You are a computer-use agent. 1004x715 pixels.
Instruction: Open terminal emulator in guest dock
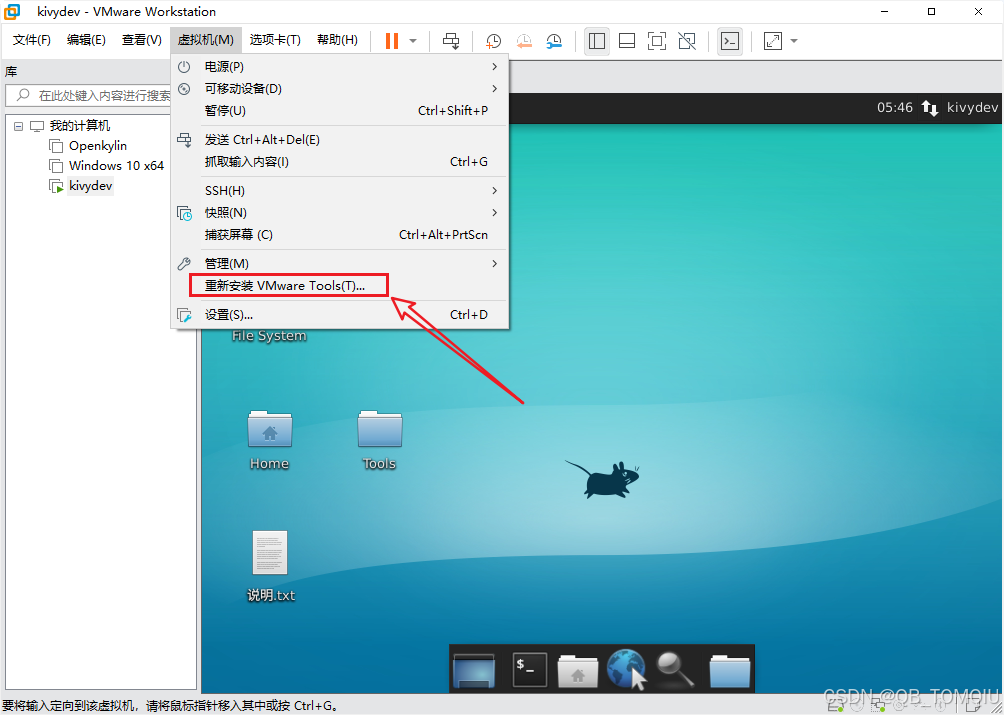(530, 669)
